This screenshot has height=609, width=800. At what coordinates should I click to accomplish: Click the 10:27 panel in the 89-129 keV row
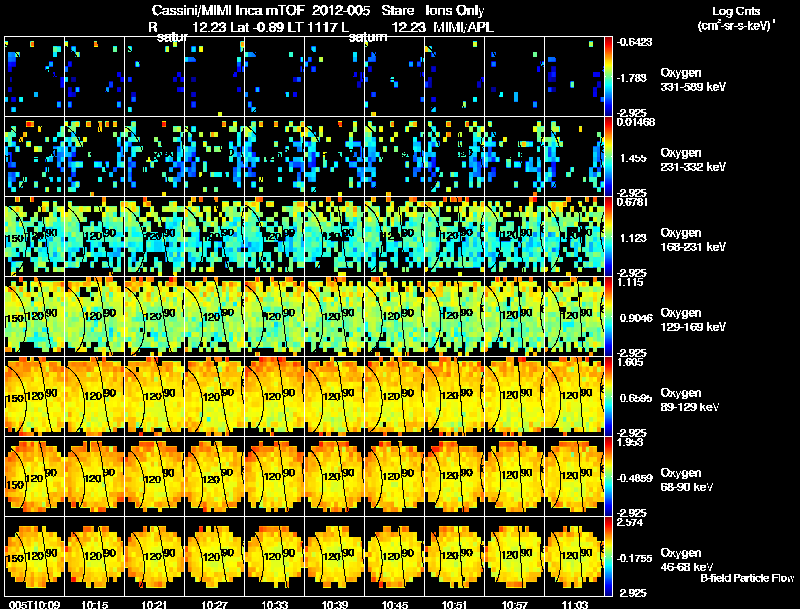click(x=215, y=396)
